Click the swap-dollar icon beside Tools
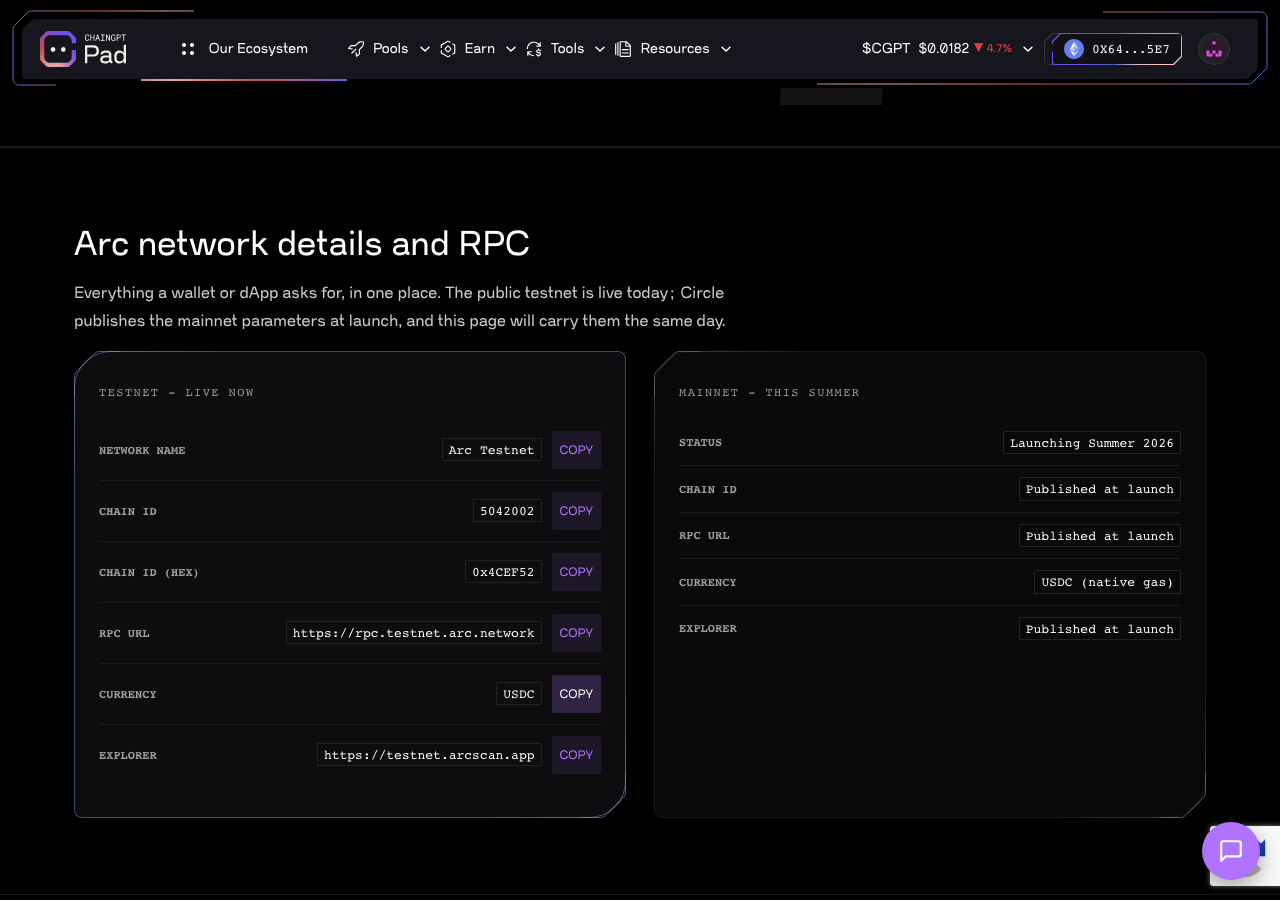Screen dimensions: 1280x900 [534, 49]
